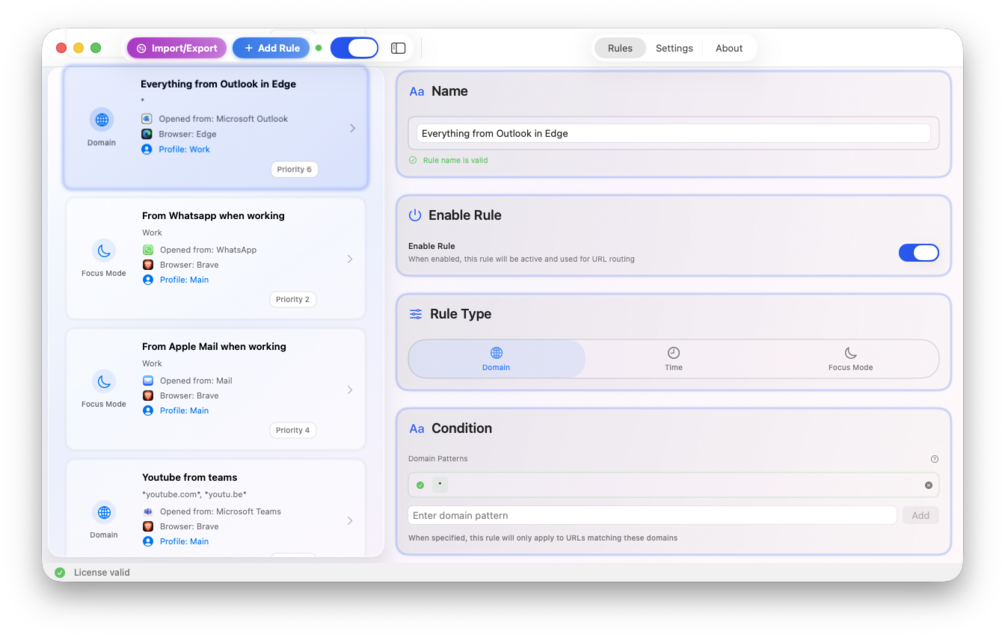This screenshot has height=637, width=1005.
Task: Remove the * domain pattern with the x icon
Action: [929, 485]
